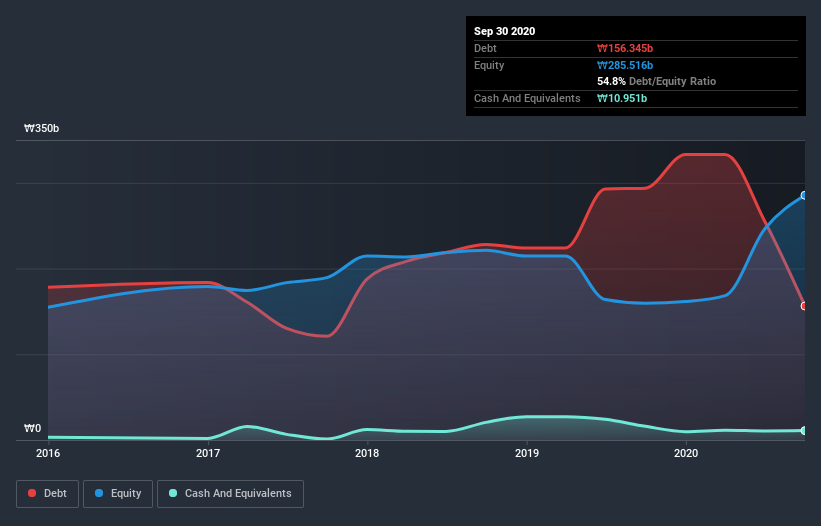Click the Sep 30 2020 tooltip date
Image resolution: width=821 pixels, height=526 pixels.
504,31
